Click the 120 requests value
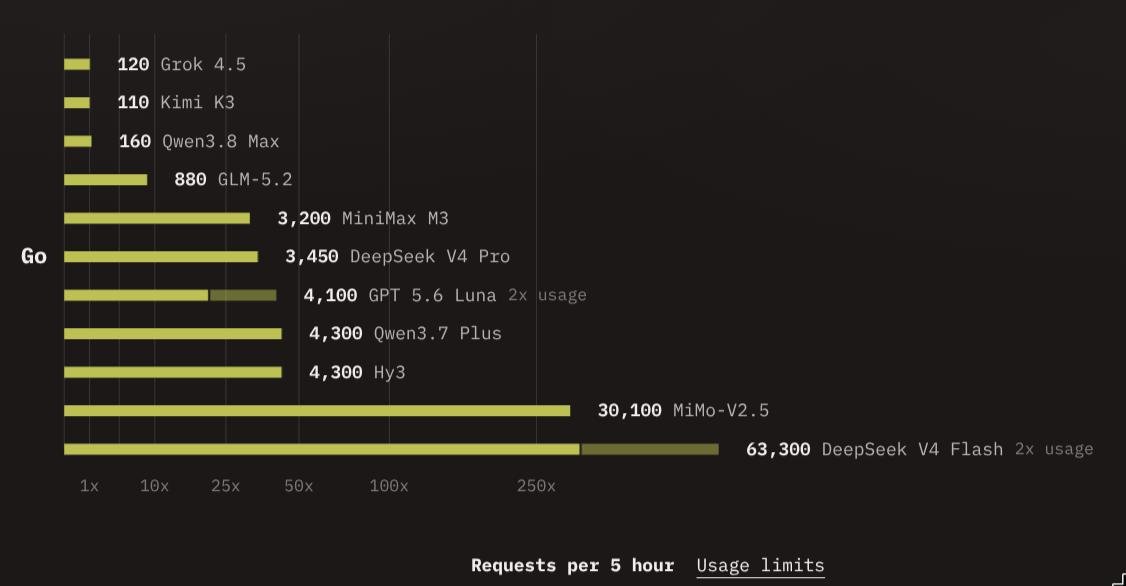Image resolution: width=1126 pixels, height=586 pixels. pos(134,65)
